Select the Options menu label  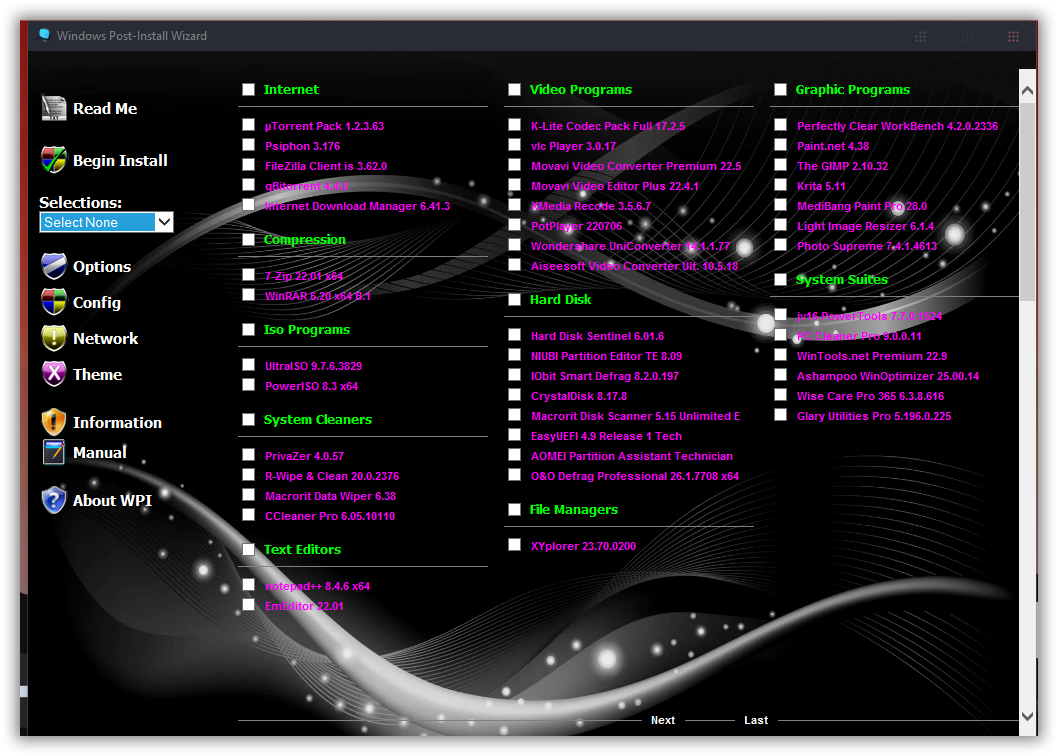click(102, 267)
